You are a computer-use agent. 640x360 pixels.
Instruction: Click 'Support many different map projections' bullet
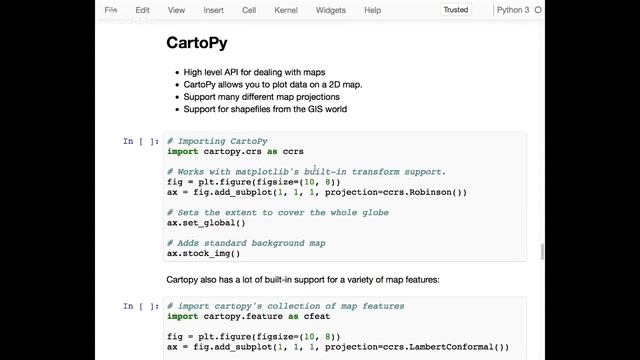[261, 97]
